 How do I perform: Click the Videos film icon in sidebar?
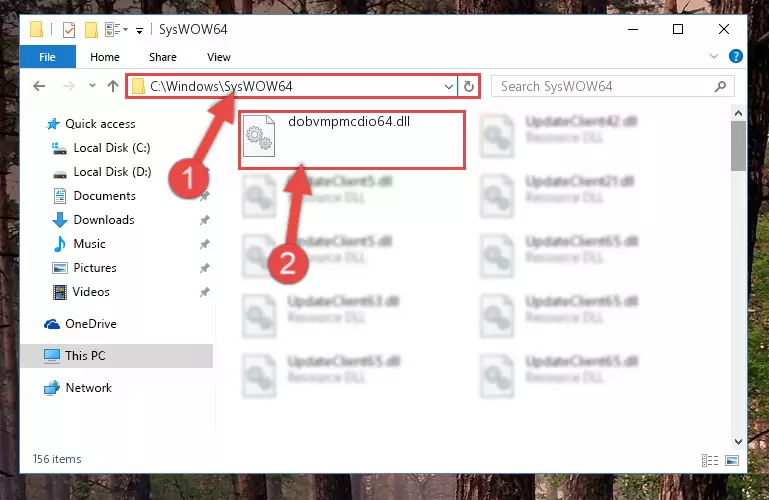(x=60, y=293)
